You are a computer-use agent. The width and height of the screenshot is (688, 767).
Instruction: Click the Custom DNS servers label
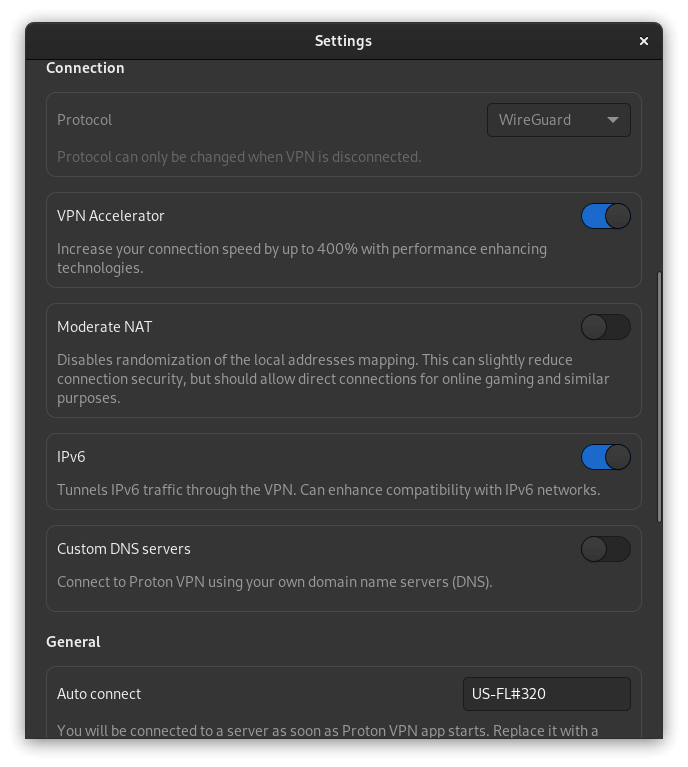[x=124, y=549]
